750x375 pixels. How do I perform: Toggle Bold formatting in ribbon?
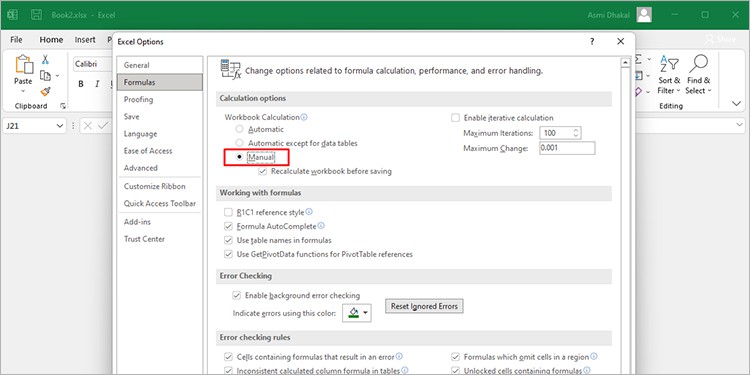pyautogui.click(x=81, y=84)
